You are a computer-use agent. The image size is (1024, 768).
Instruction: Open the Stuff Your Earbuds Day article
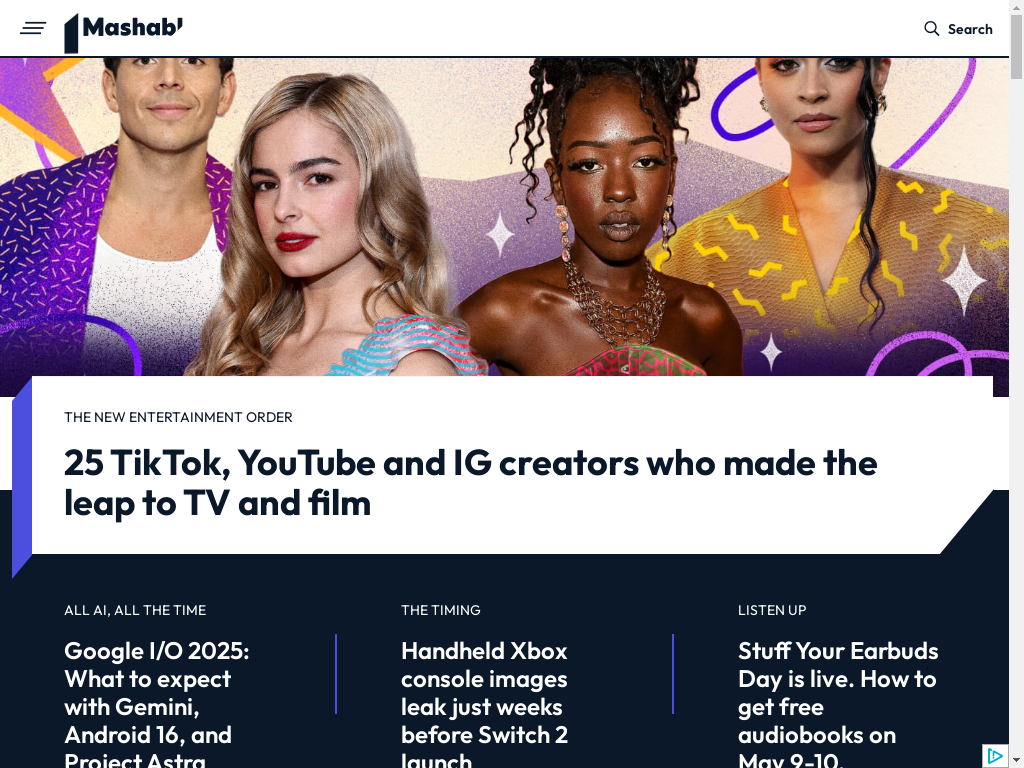point(839,703)
